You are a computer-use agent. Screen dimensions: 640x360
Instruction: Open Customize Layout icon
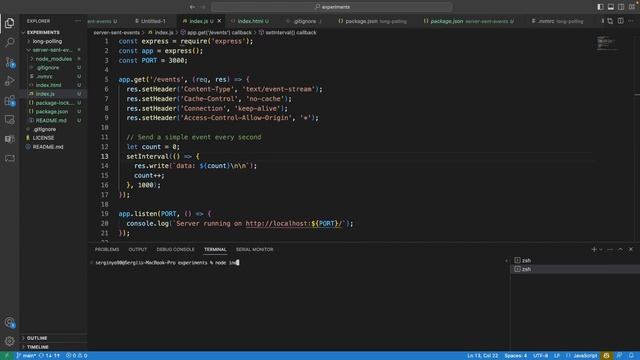631,7
